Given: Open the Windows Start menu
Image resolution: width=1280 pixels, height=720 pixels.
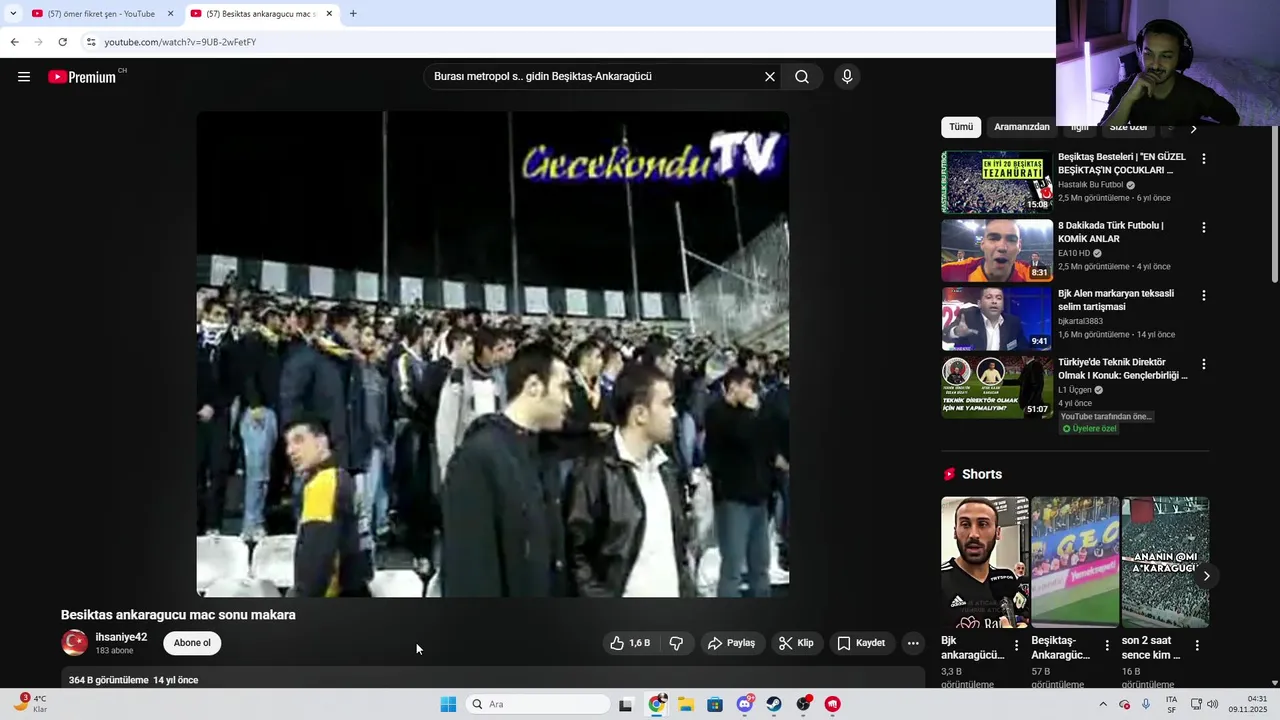Looking at the screenshot, I should (448, 704).
